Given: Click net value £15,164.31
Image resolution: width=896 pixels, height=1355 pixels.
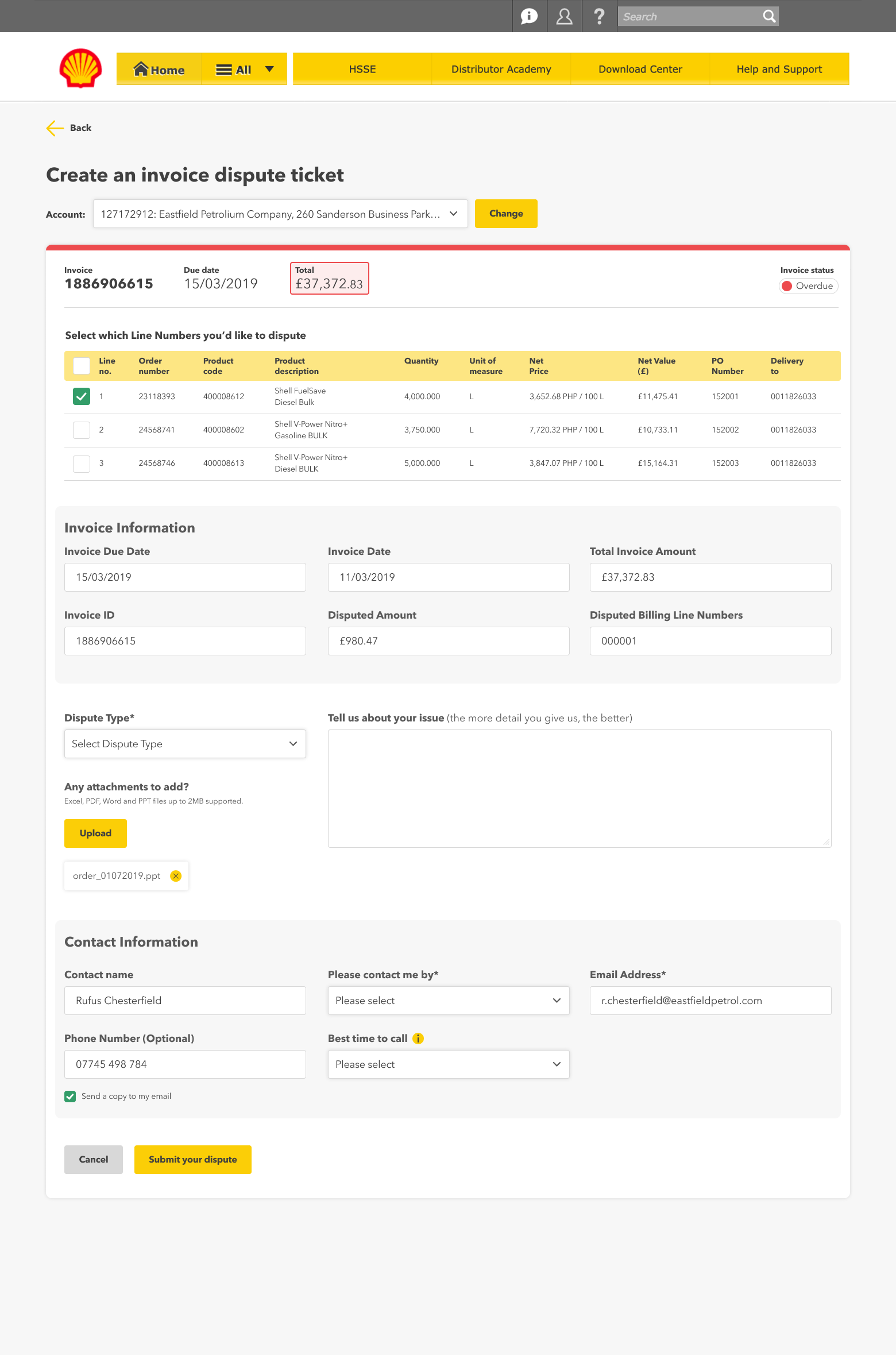Looking at the screenshot, I should (x=658, y=464).
